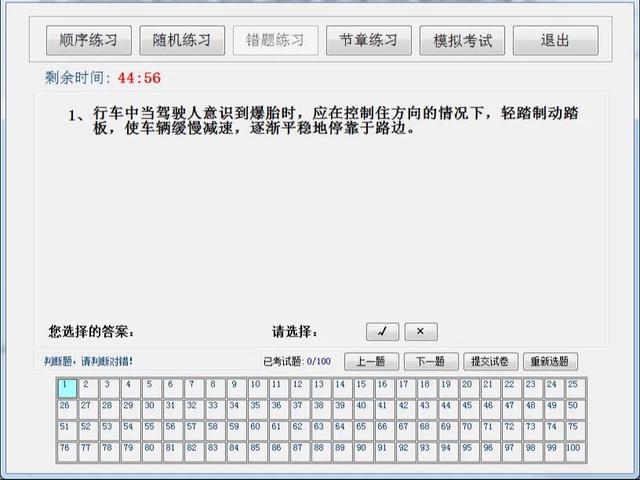Open question 100 cell
This screenshot has height=480, width=640.
[576, 452]
